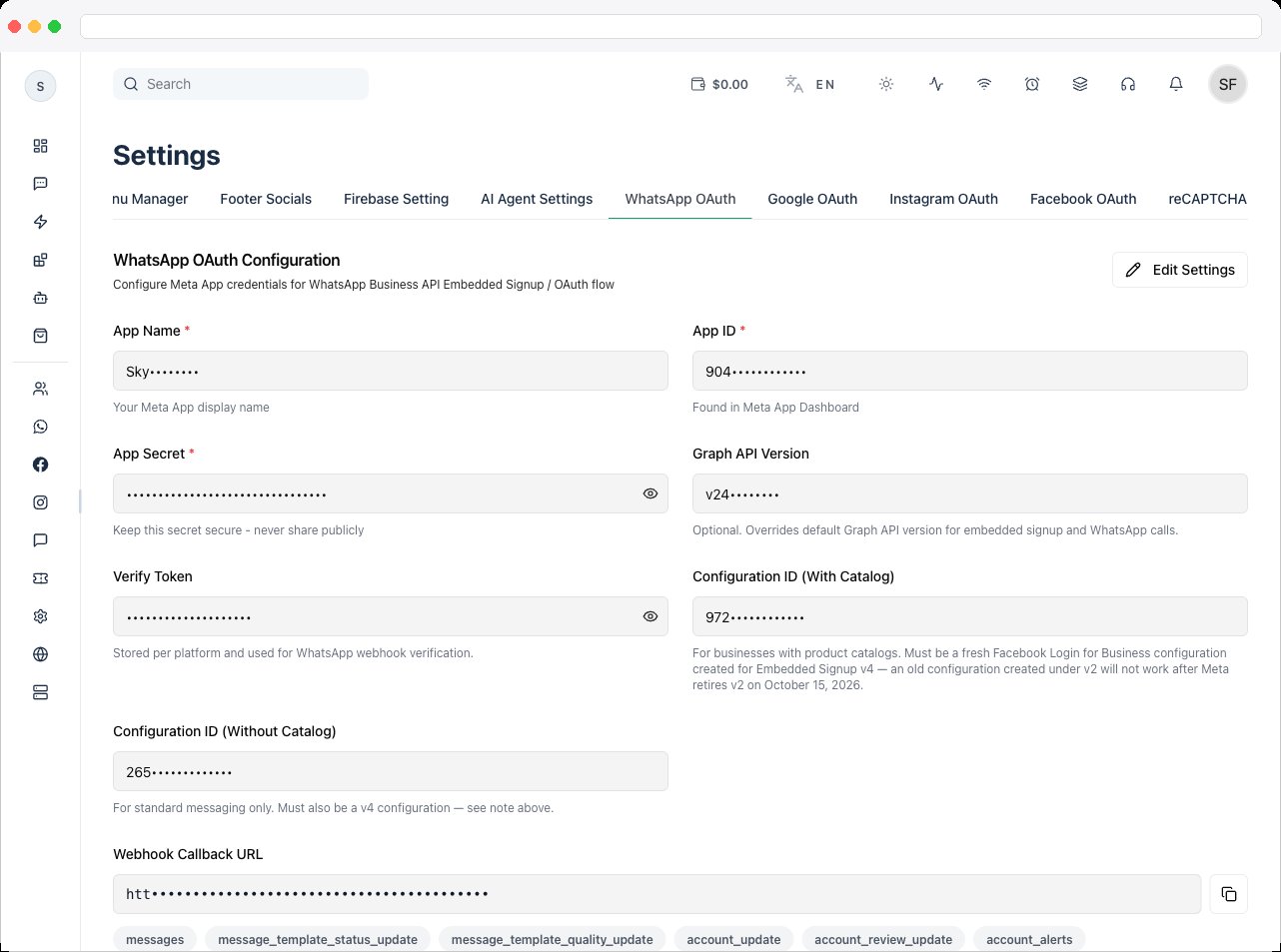Screen dimensions: 1281x952
Task: Click the alarm clock icon in header
Action: (x=1032, y=84)
